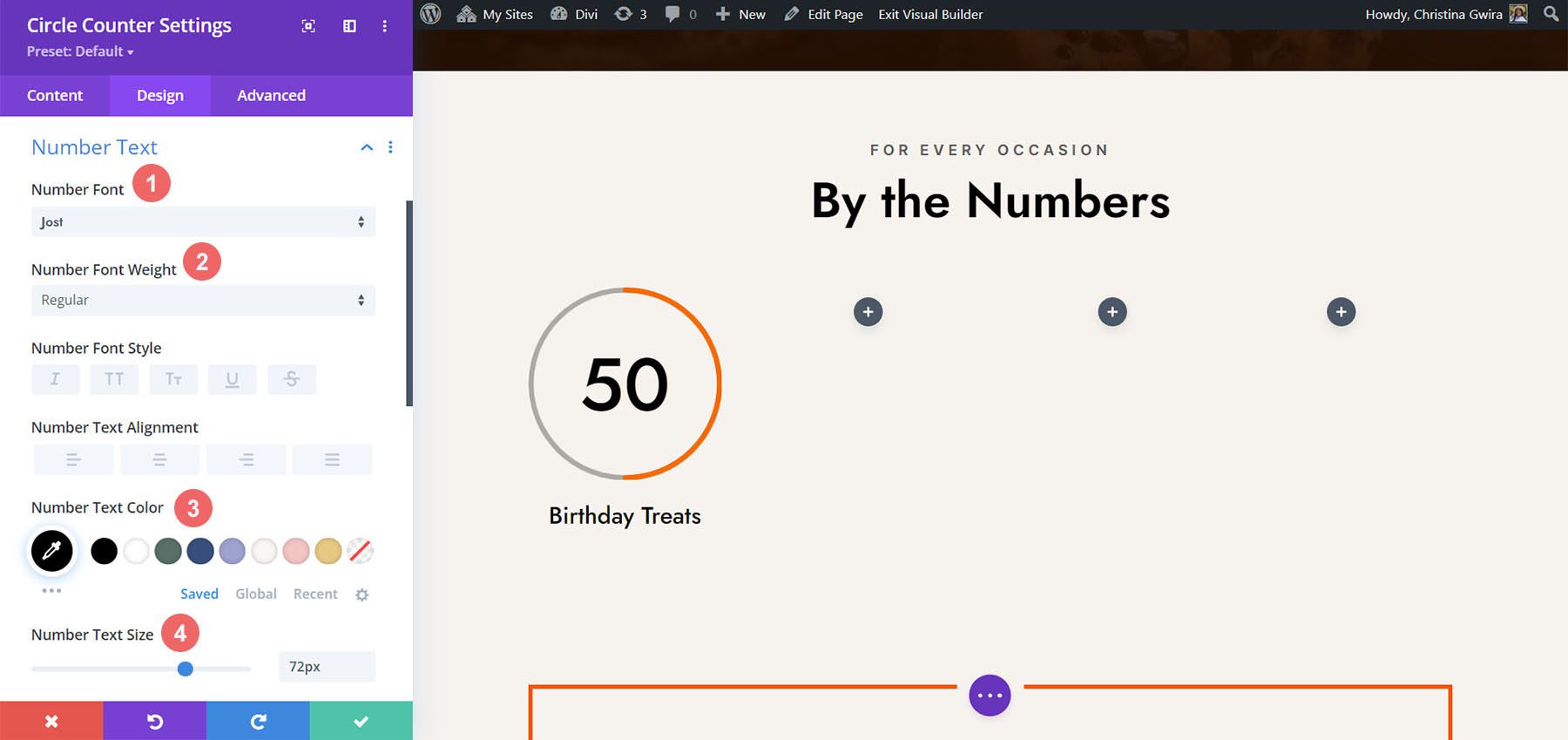Select the black color swatch
The height and width of the screenshot is (740, 1568).
[104, 551]
